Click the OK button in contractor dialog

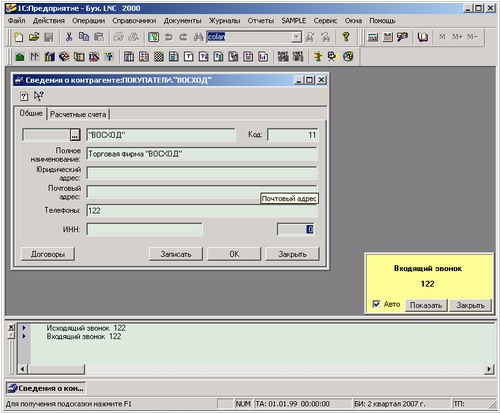tap(234, 254)
